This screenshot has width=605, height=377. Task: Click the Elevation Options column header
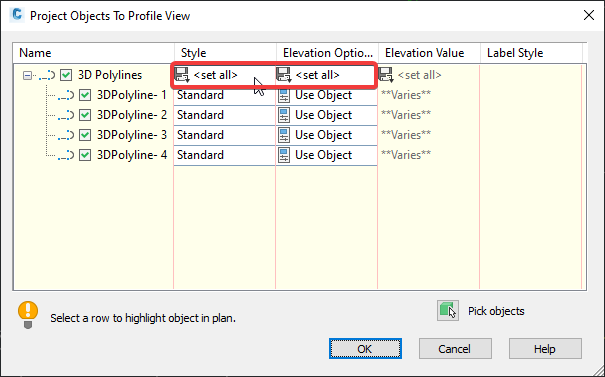pos(327,53)
